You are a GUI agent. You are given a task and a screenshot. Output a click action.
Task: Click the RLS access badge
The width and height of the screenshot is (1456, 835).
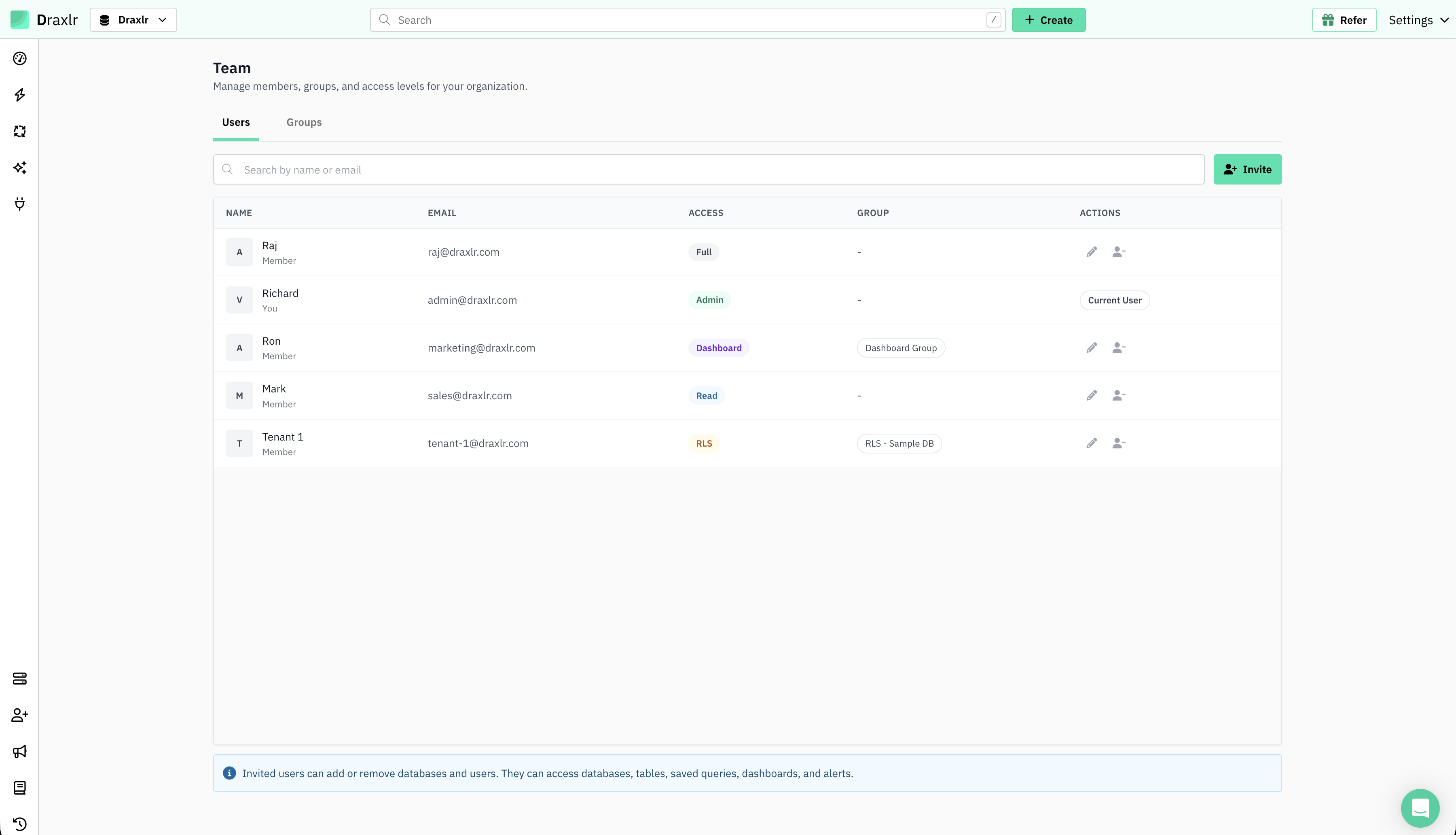click(x=704, y=443)
